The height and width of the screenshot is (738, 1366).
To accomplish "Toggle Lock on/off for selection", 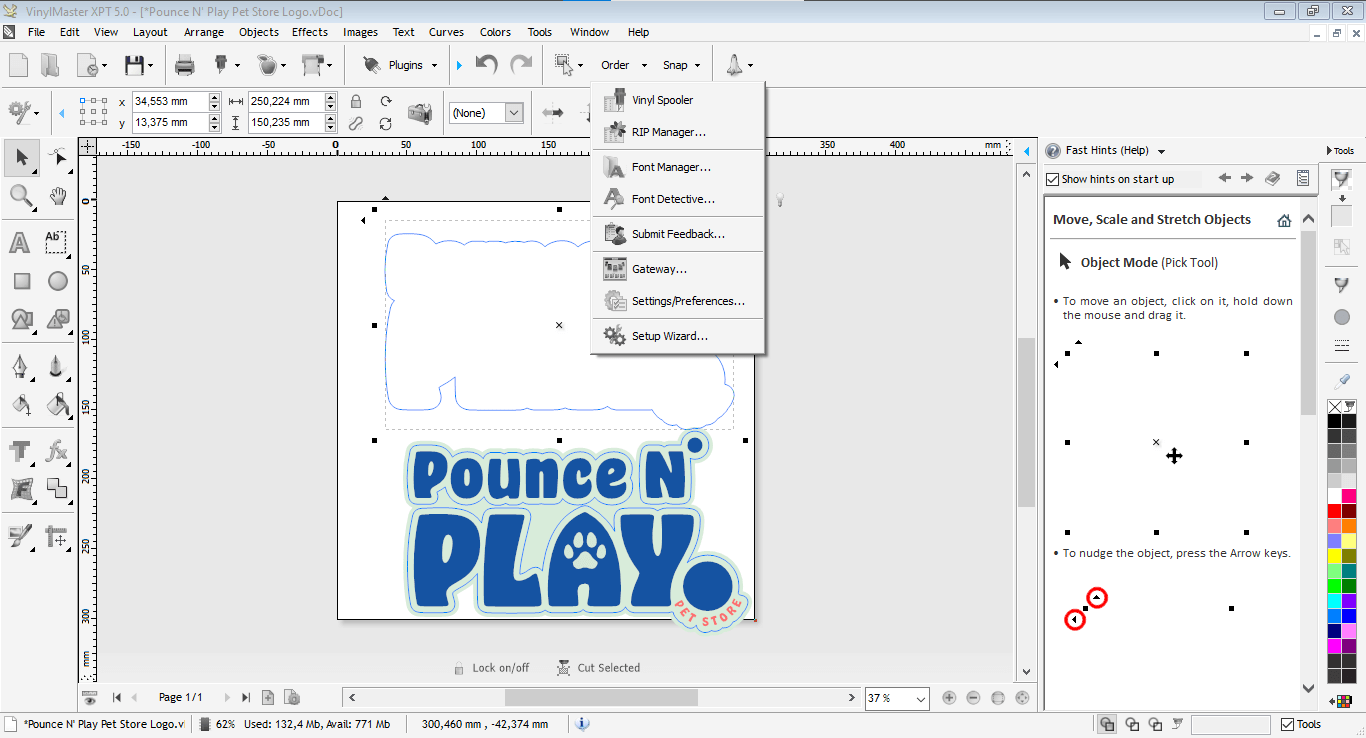I will 490,668.
